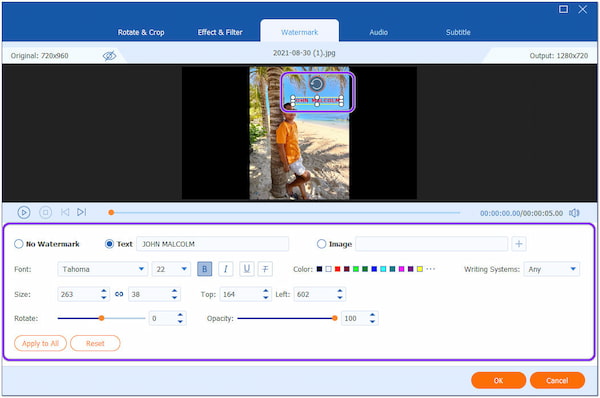Increase the Rotate value
This screenshot has width=600, height=398.
point(180,315)
